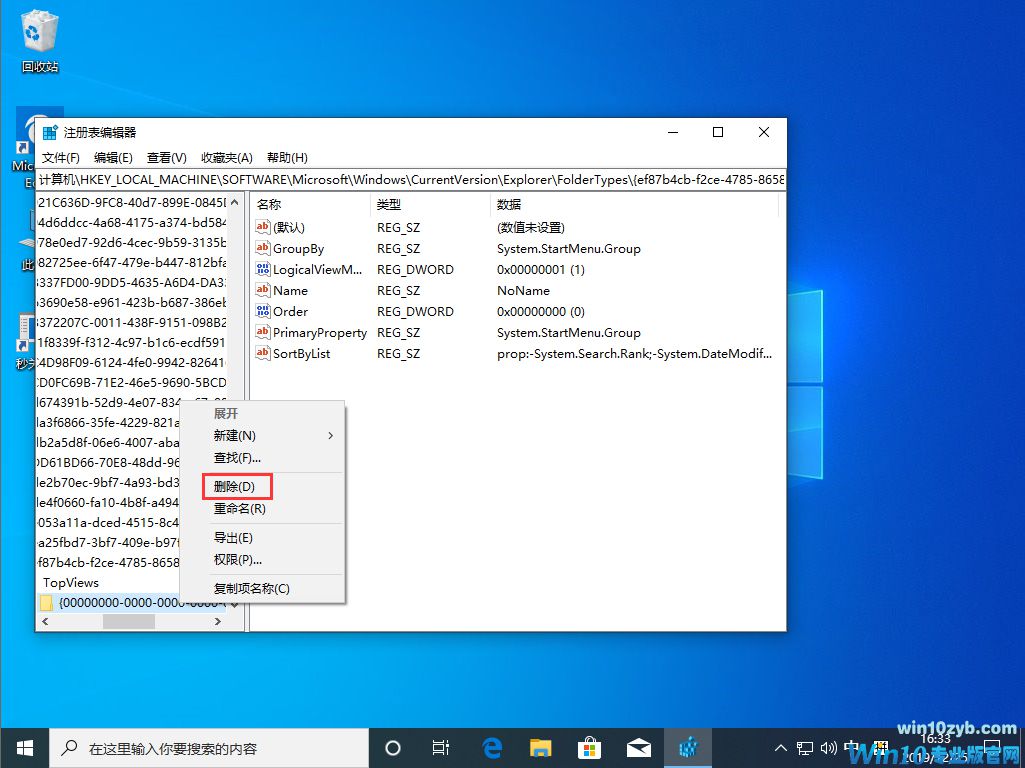Open the 编辑(E) menu in Registry Editor

tap(112, 157)
